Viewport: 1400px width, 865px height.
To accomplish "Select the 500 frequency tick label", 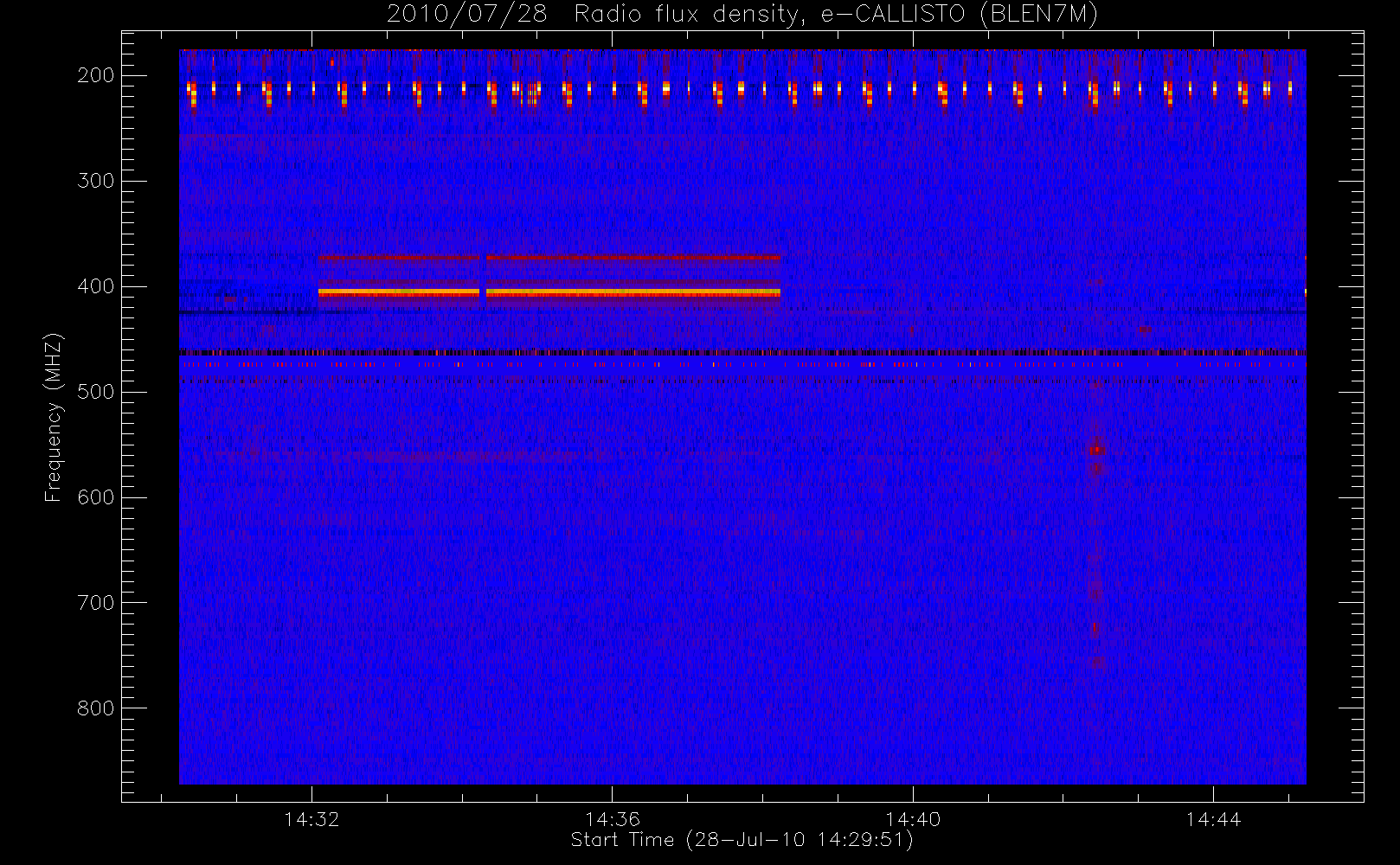I will (96, 392).
